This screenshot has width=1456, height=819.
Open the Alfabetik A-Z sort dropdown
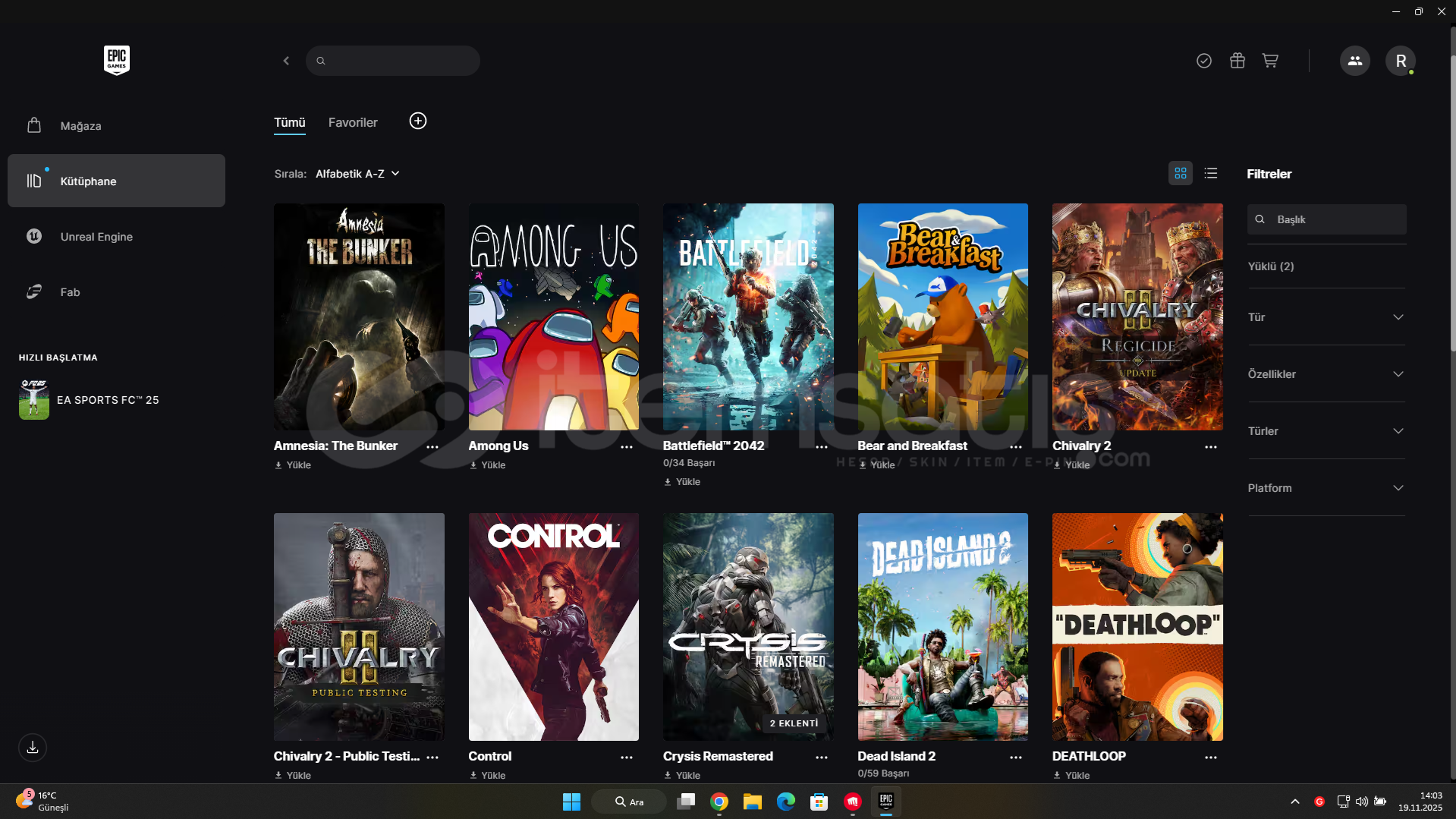click(x=357, y=174)
